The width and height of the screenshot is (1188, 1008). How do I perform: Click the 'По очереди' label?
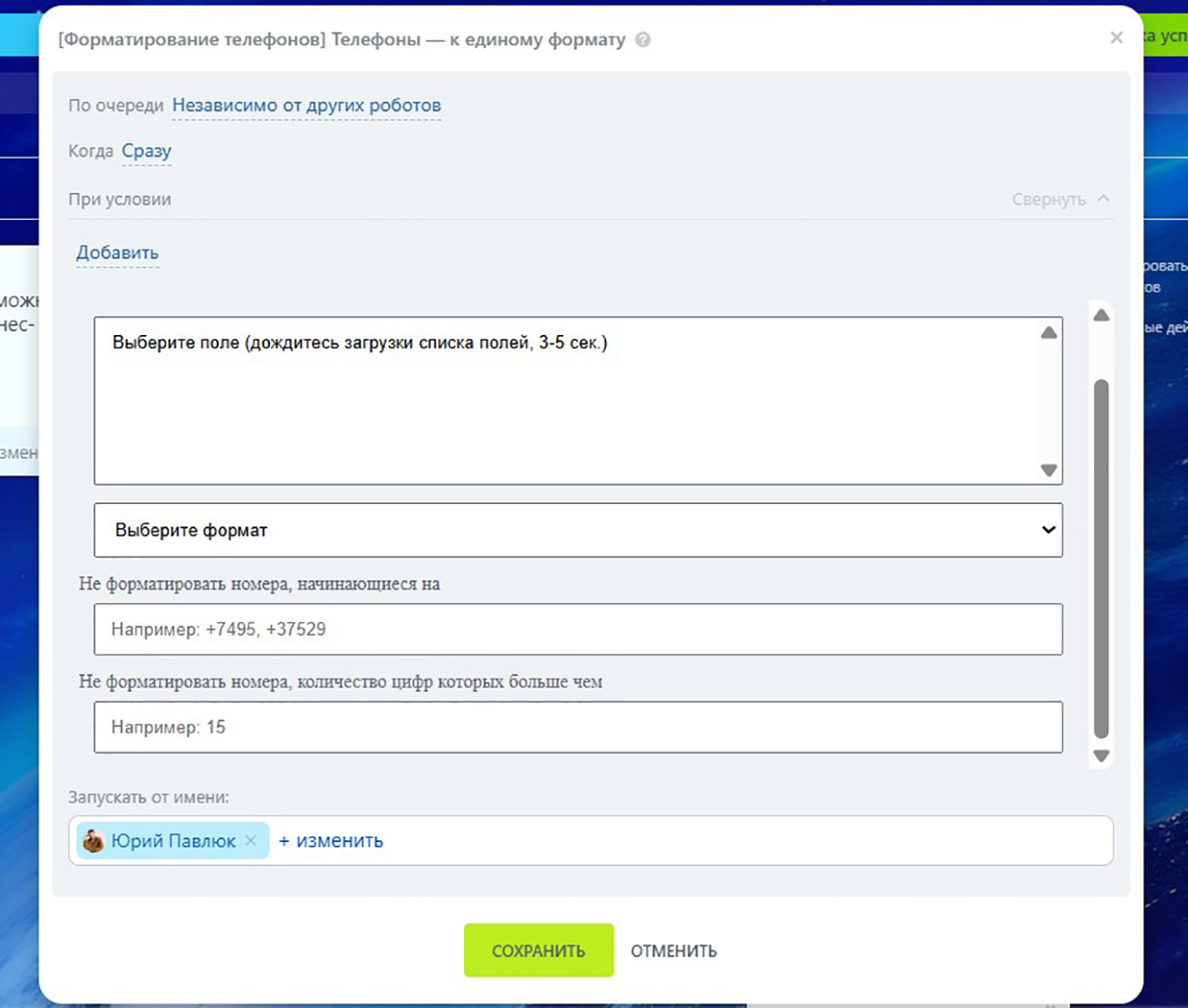coord(116,106)
